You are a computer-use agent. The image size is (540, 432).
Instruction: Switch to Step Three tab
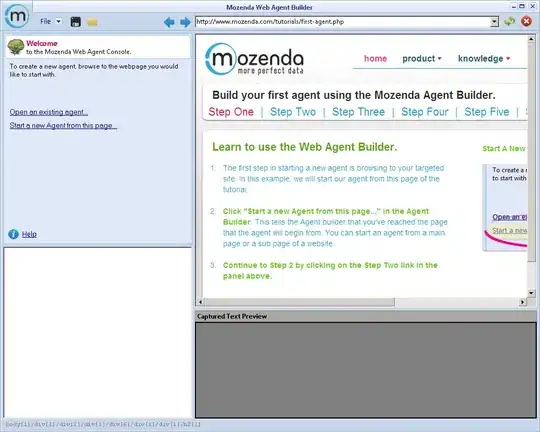pyautogui.click(x=358, y=112)
